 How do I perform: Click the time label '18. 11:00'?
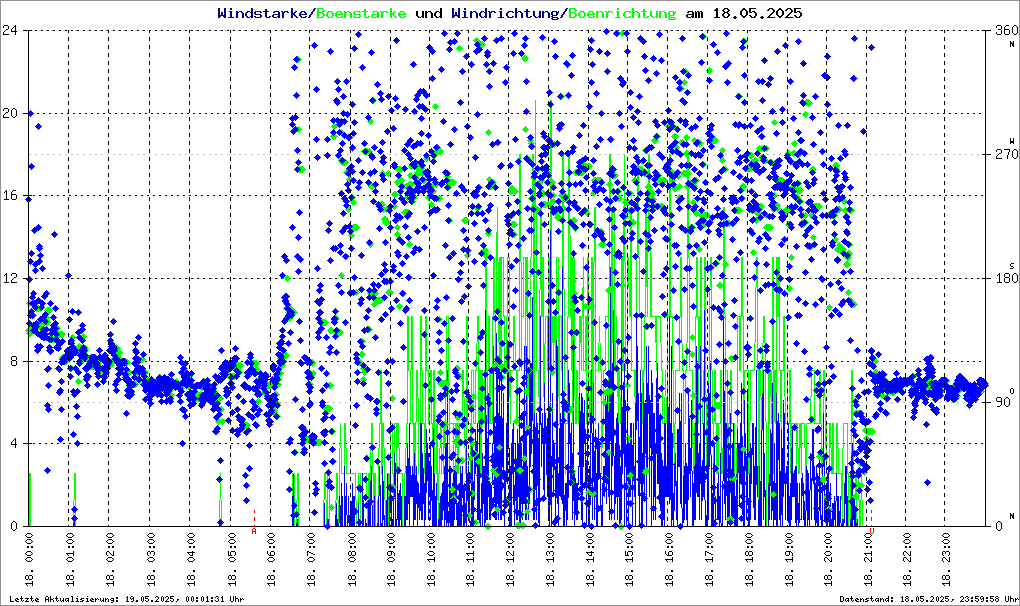[x=471, y=558]
